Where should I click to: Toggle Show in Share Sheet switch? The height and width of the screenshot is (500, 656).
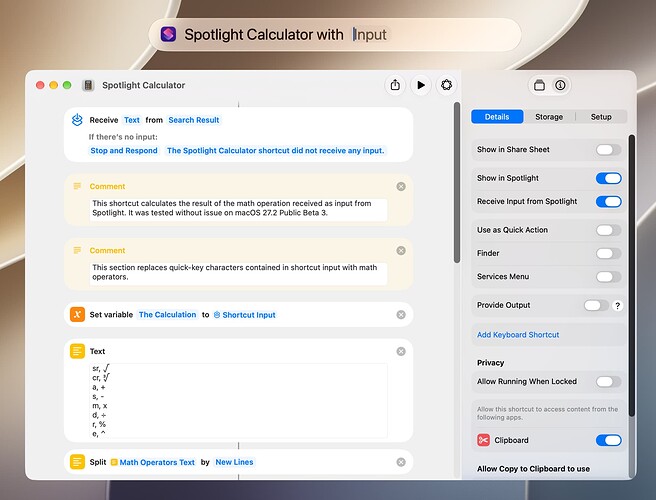tap(608, 150)
